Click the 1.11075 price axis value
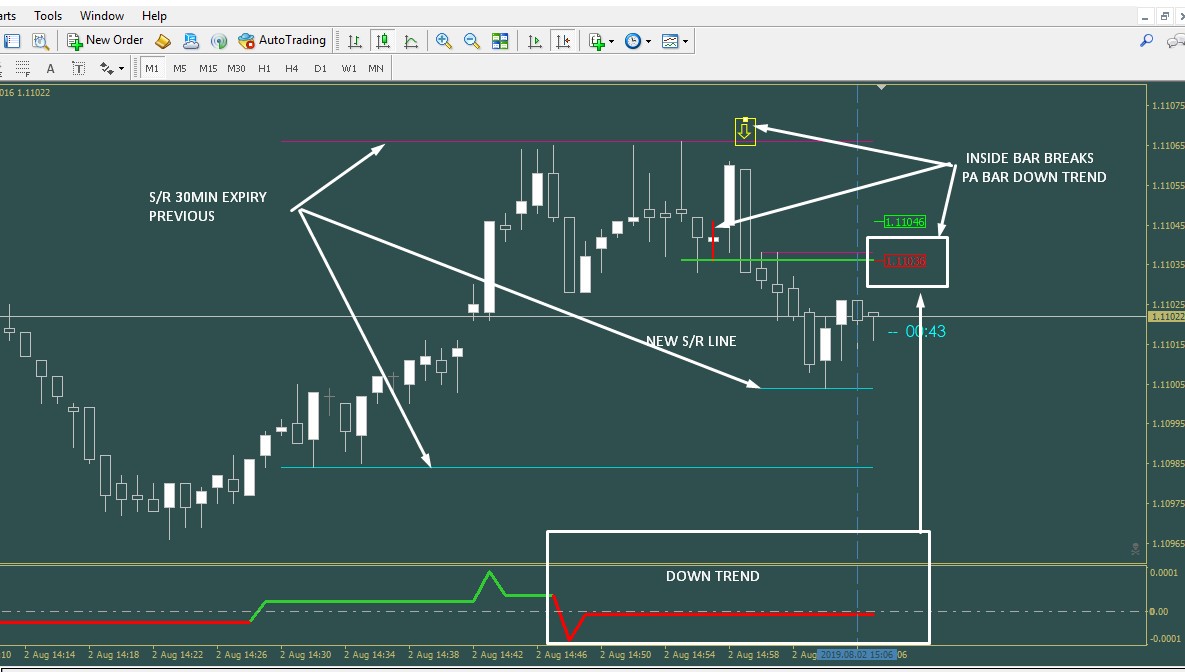1185x672 pixels. [1168, 106]
